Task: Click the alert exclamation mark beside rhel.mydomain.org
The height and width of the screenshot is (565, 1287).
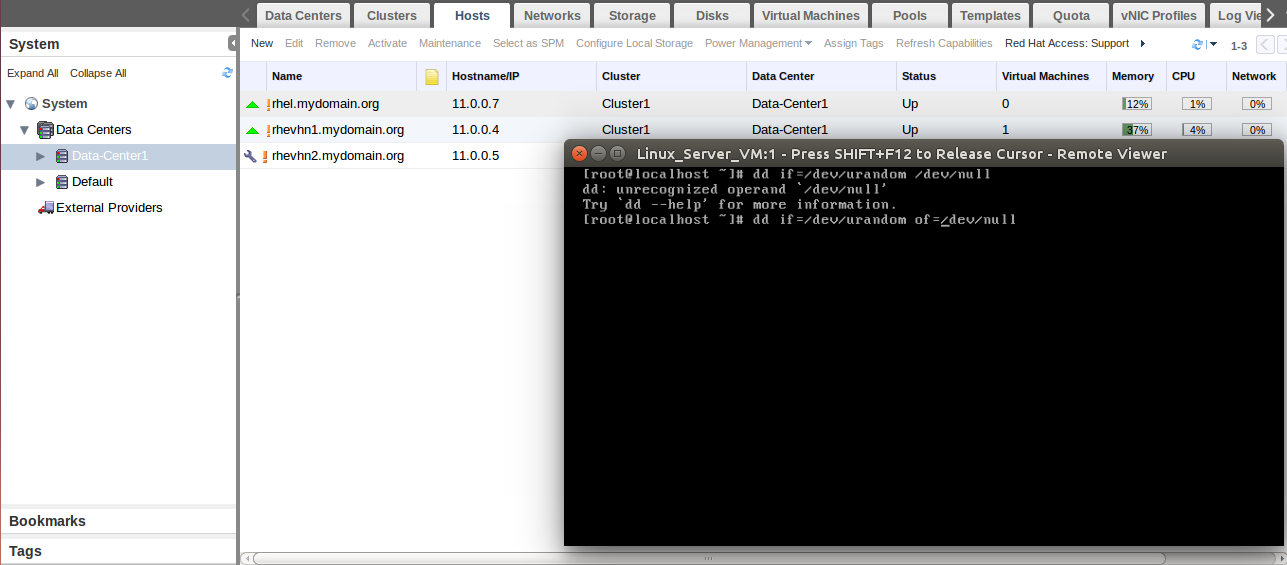Action: tap(267, 104)
